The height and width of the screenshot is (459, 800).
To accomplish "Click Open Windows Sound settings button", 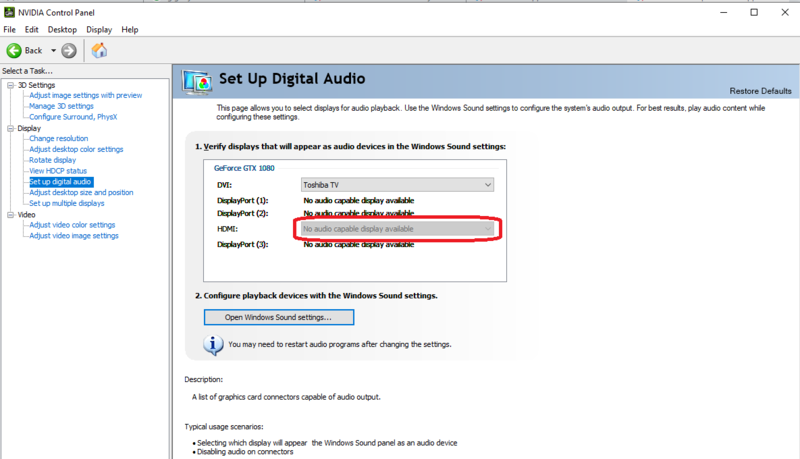I will pos(279,317).
